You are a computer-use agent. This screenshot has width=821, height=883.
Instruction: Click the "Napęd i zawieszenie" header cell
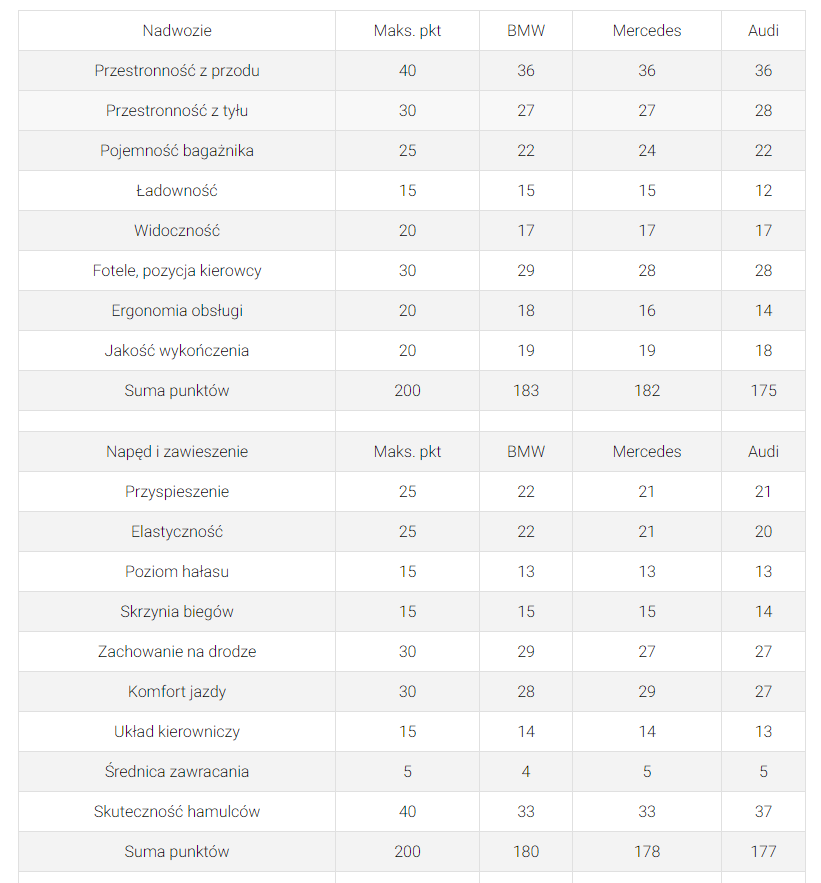coord(177,452)
